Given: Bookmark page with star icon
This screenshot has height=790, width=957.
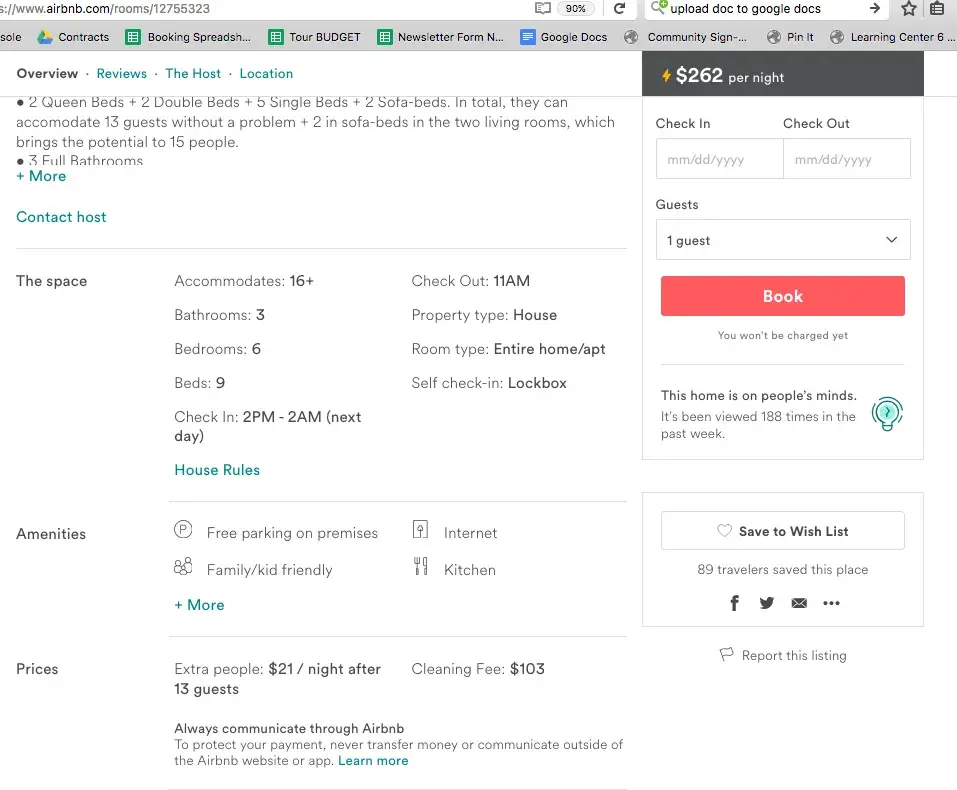Looking at the screenshot, I should (x=908, y=9).
